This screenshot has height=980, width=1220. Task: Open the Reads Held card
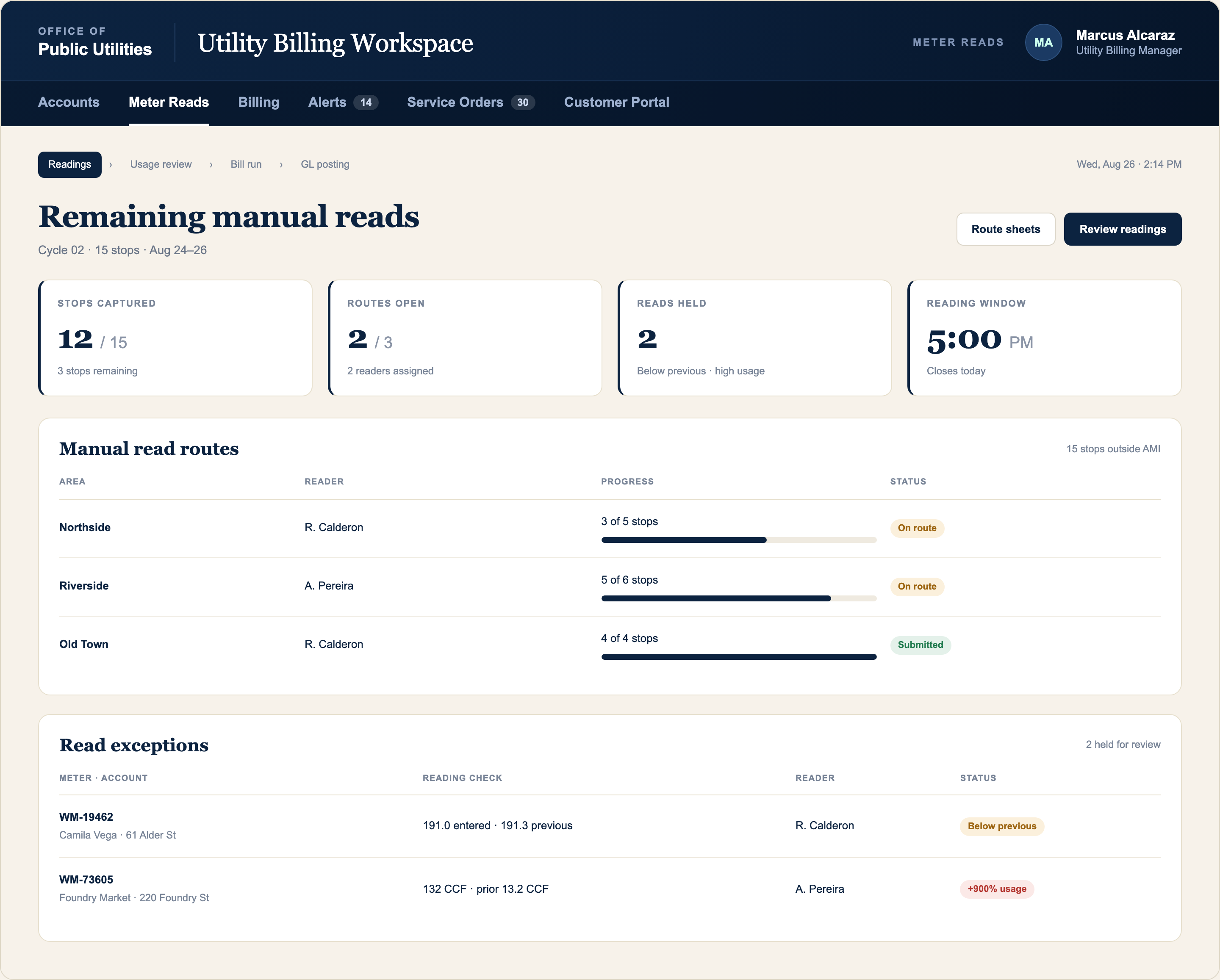755,338
